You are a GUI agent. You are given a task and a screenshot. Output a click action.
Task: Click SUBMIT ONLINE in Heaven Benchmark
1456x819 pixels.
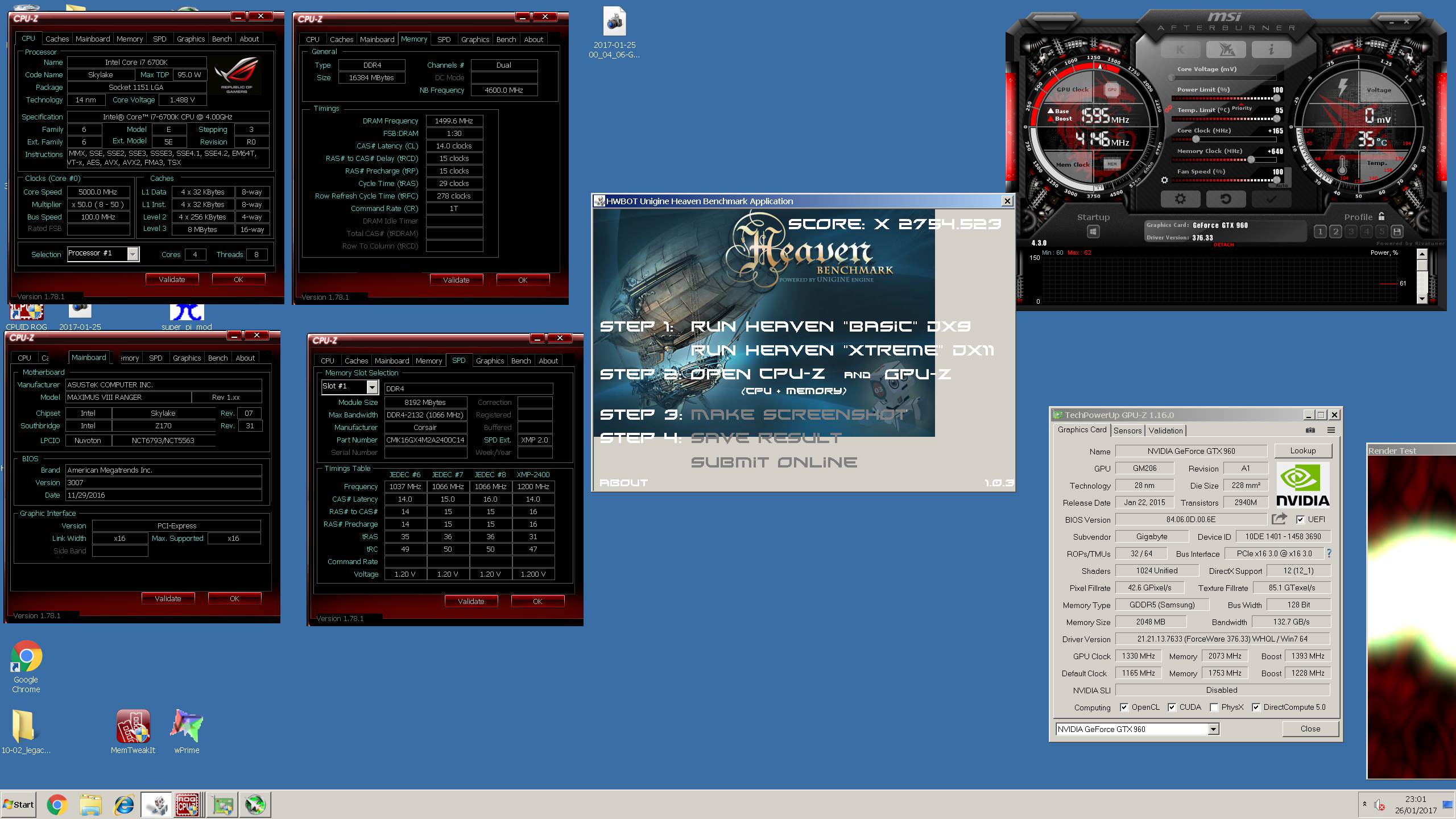point(773,462)
